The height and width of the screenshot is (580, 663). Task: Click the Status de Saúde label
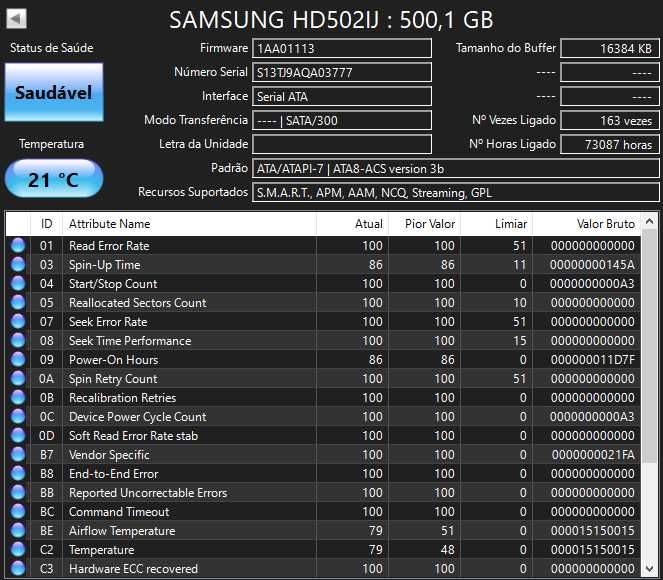[x=52, y=48]
